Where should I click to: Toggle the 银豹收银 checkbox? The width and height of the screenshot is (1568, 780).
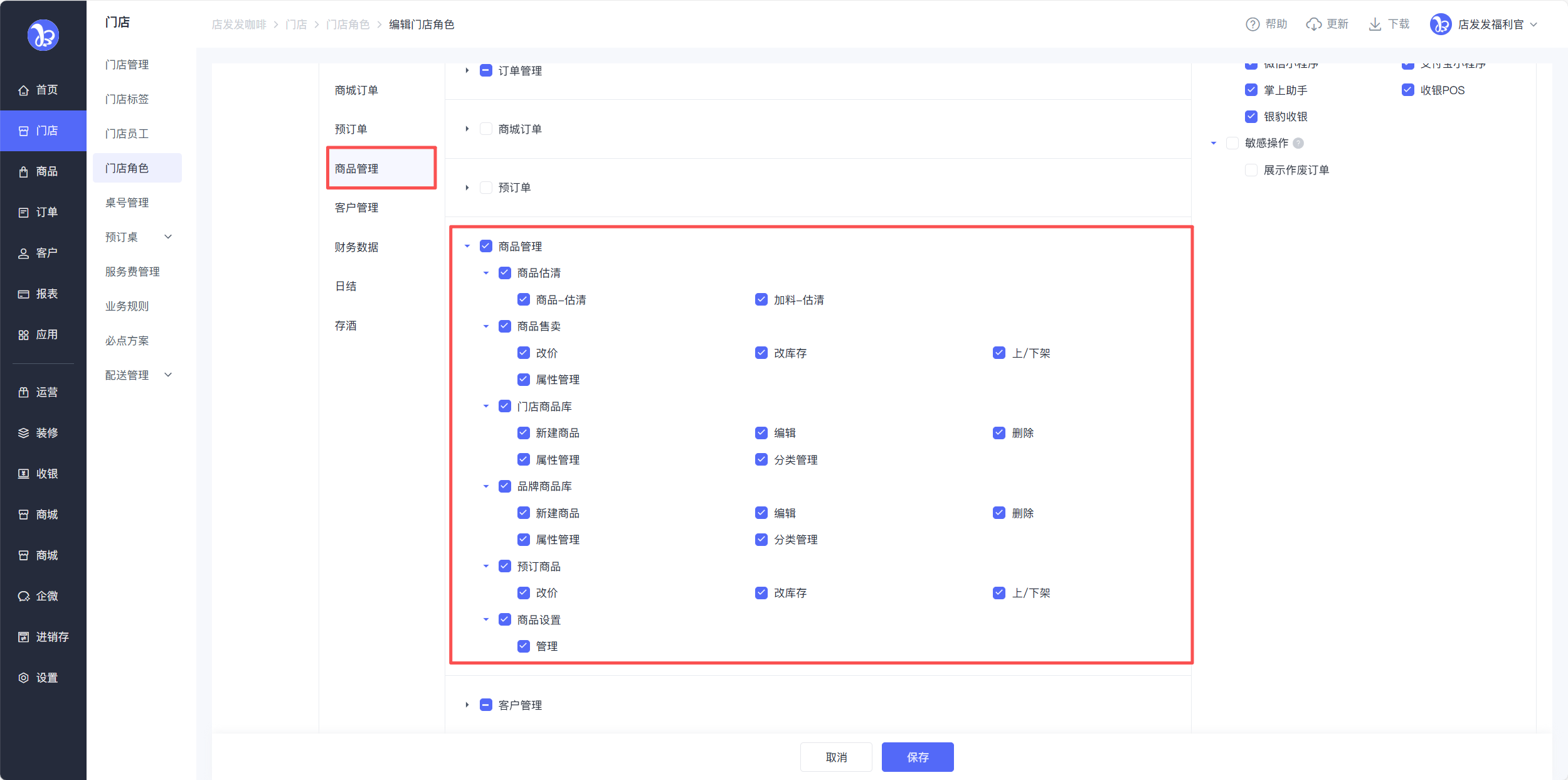[x=1251, y=117]
